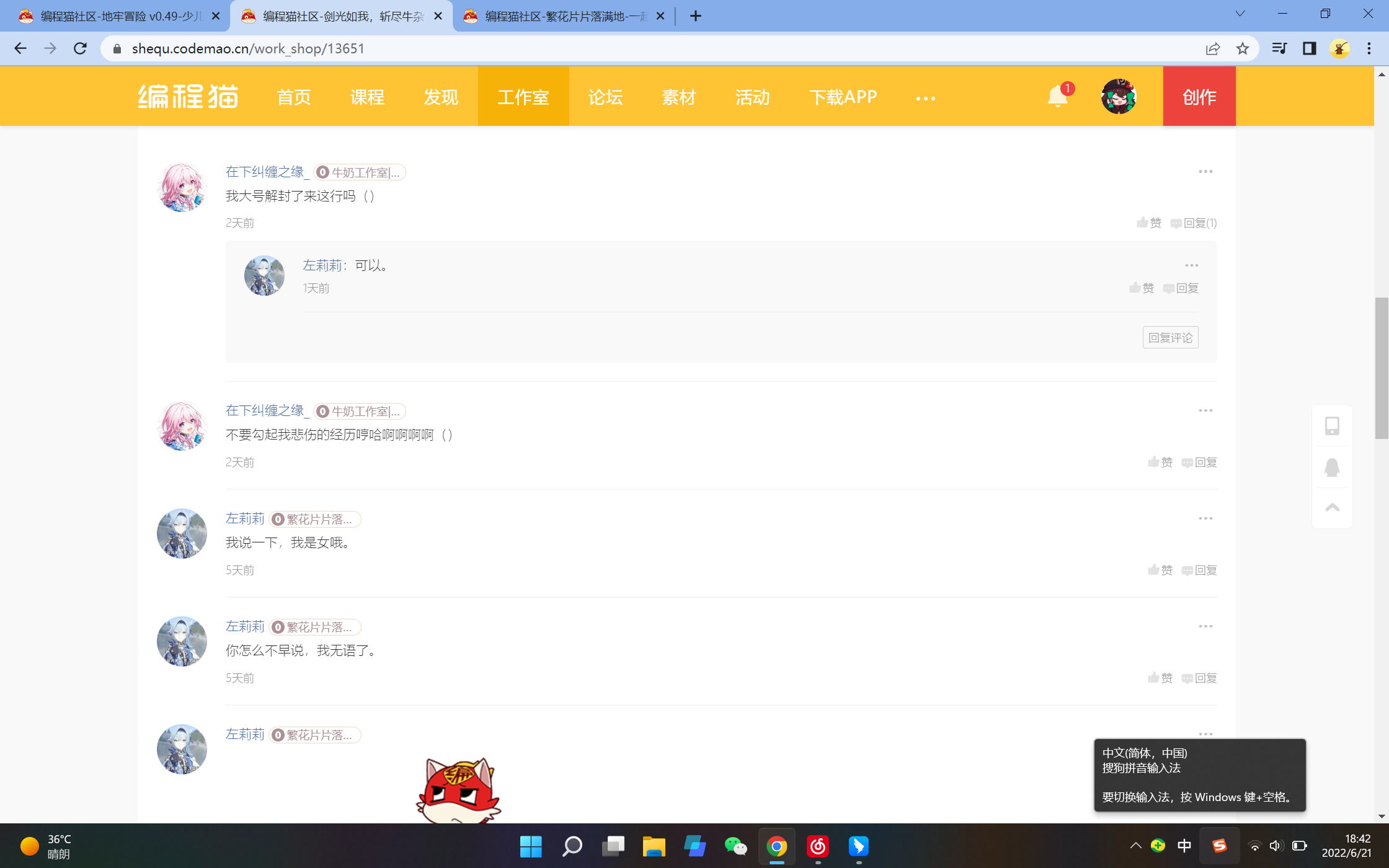Open a new browser tab

pyautogui.click(x=696, y=16)
